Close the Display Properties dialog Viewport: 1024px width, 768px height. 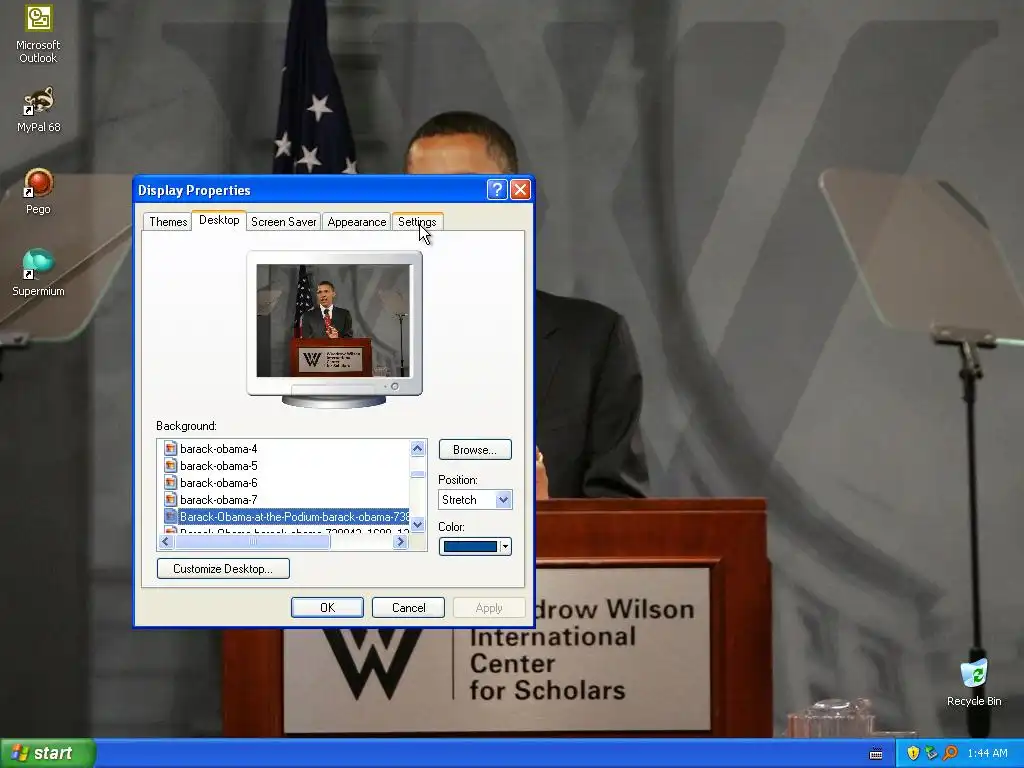coord(520,189)
